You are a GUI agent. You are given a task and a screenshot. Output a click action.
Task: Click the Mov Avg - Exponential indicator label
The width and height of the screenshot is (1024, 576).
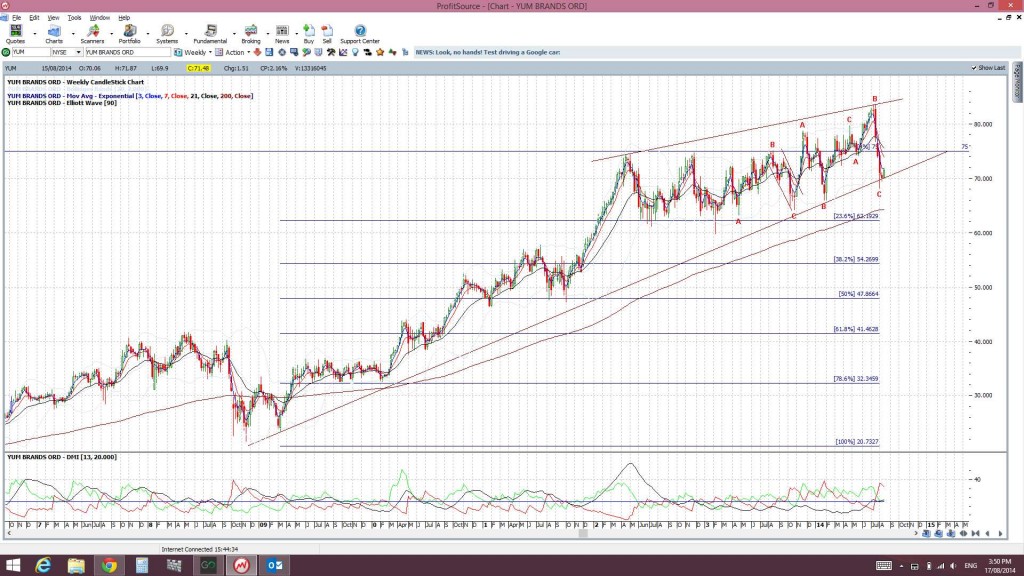coord(130,96)
